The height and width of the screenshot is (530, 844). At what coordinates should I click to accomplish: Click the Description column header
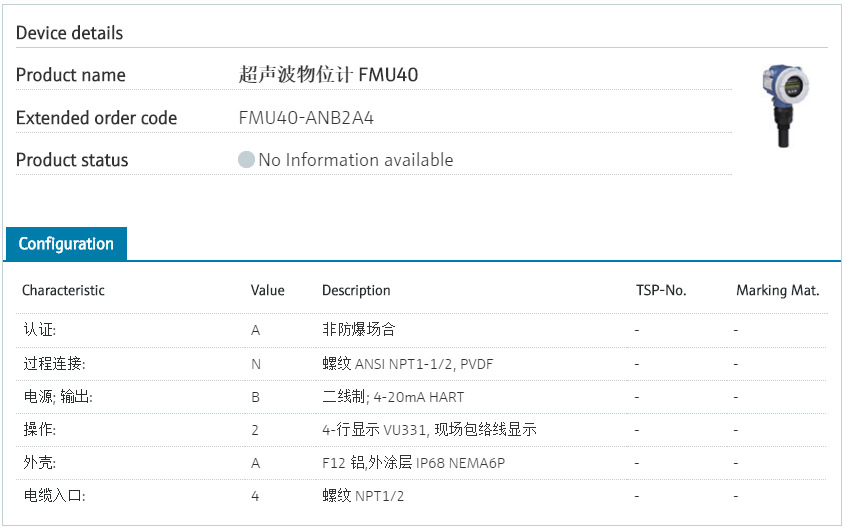tap(356, 291)
